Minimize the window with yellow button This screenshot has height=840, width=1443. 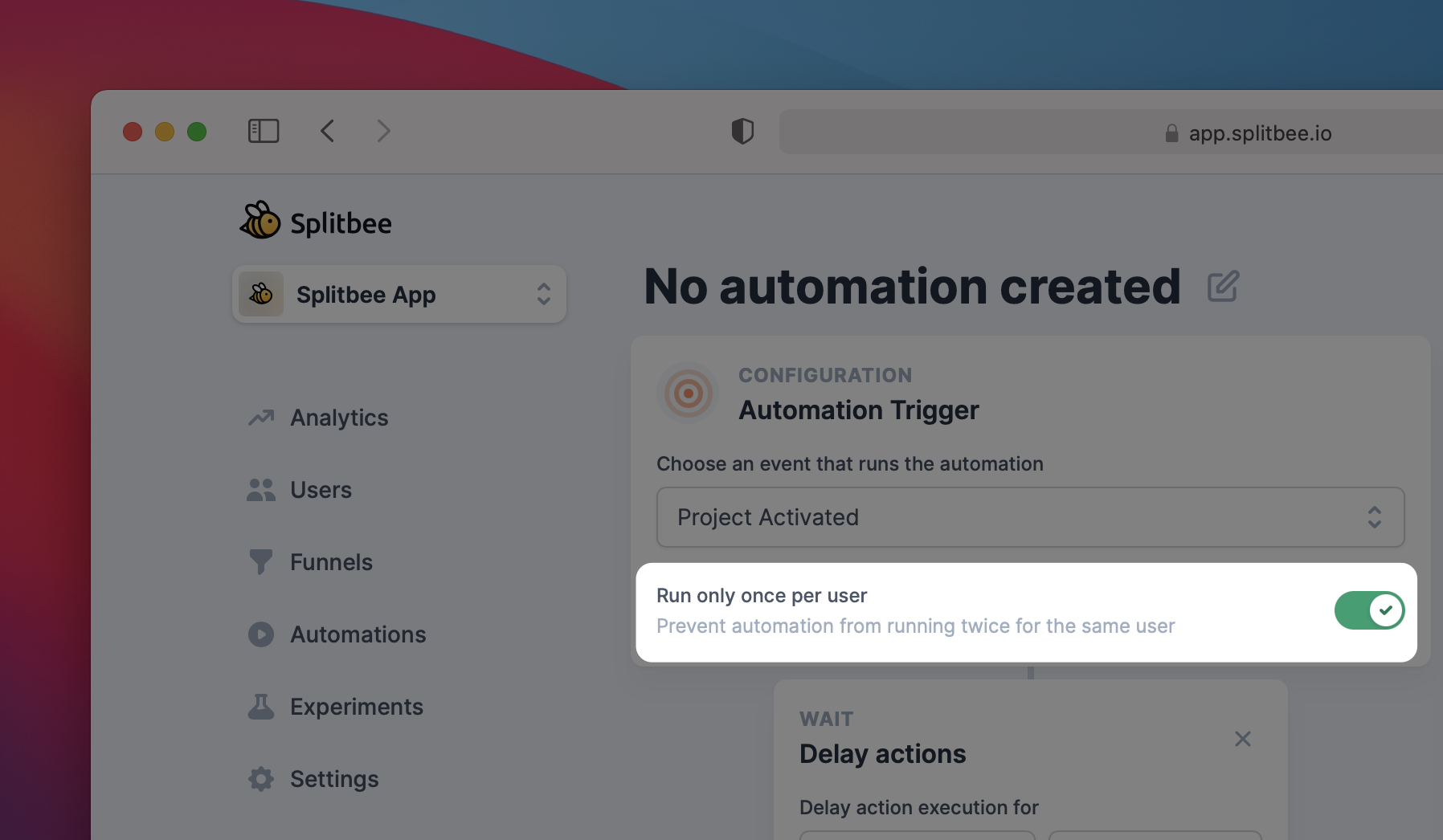tap(165, 131)
